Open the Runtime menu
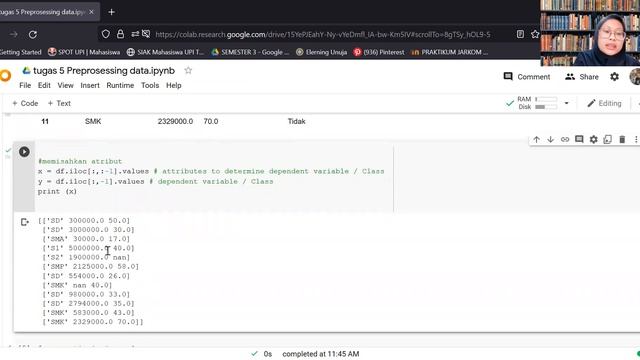This screenshot has height=360, width=640. pyautogui.click(x=120, y=85)
